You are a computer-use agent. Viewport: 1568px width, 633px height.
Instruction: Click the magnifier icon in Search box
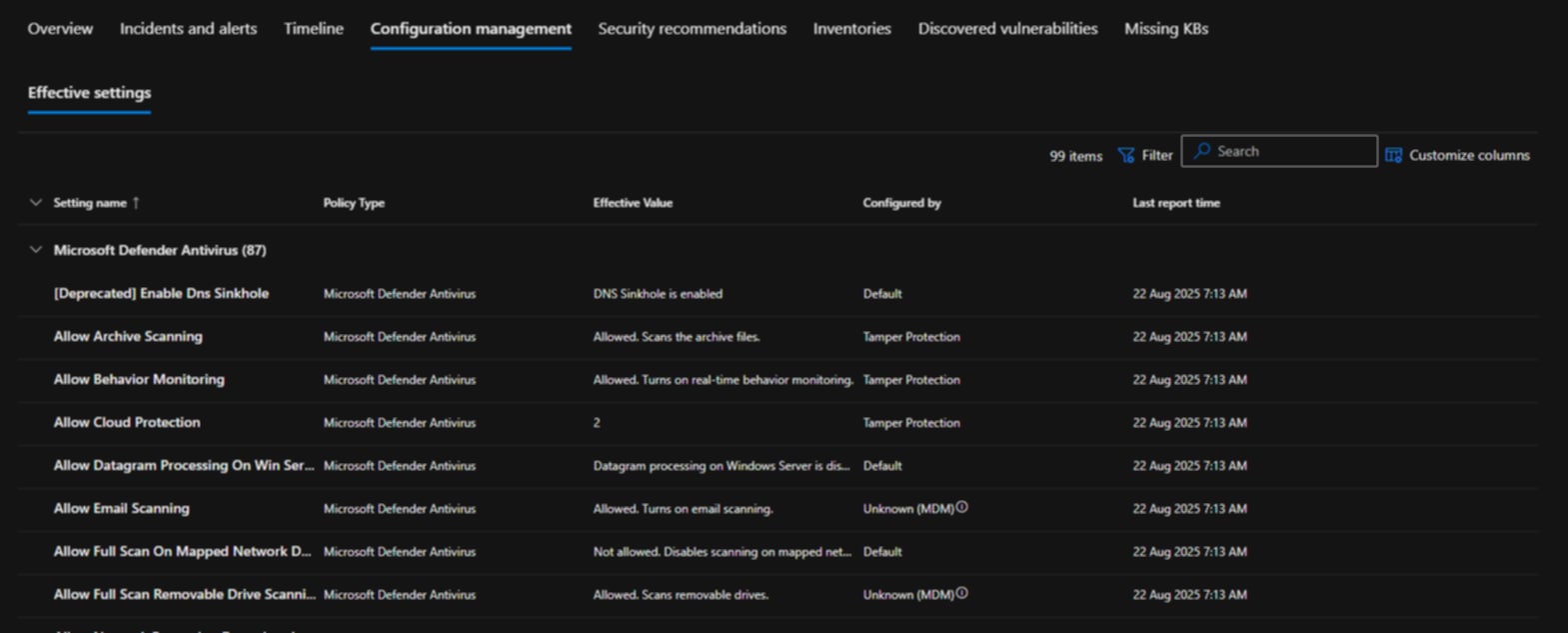(x=1202, y=151)
